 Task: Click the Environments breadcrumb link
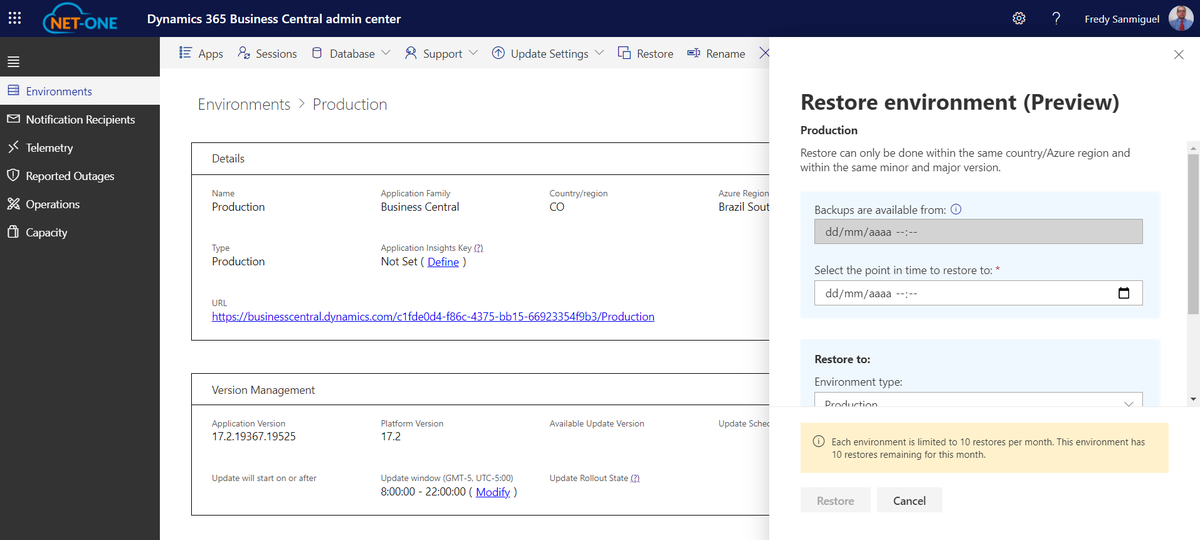point(244,104)
